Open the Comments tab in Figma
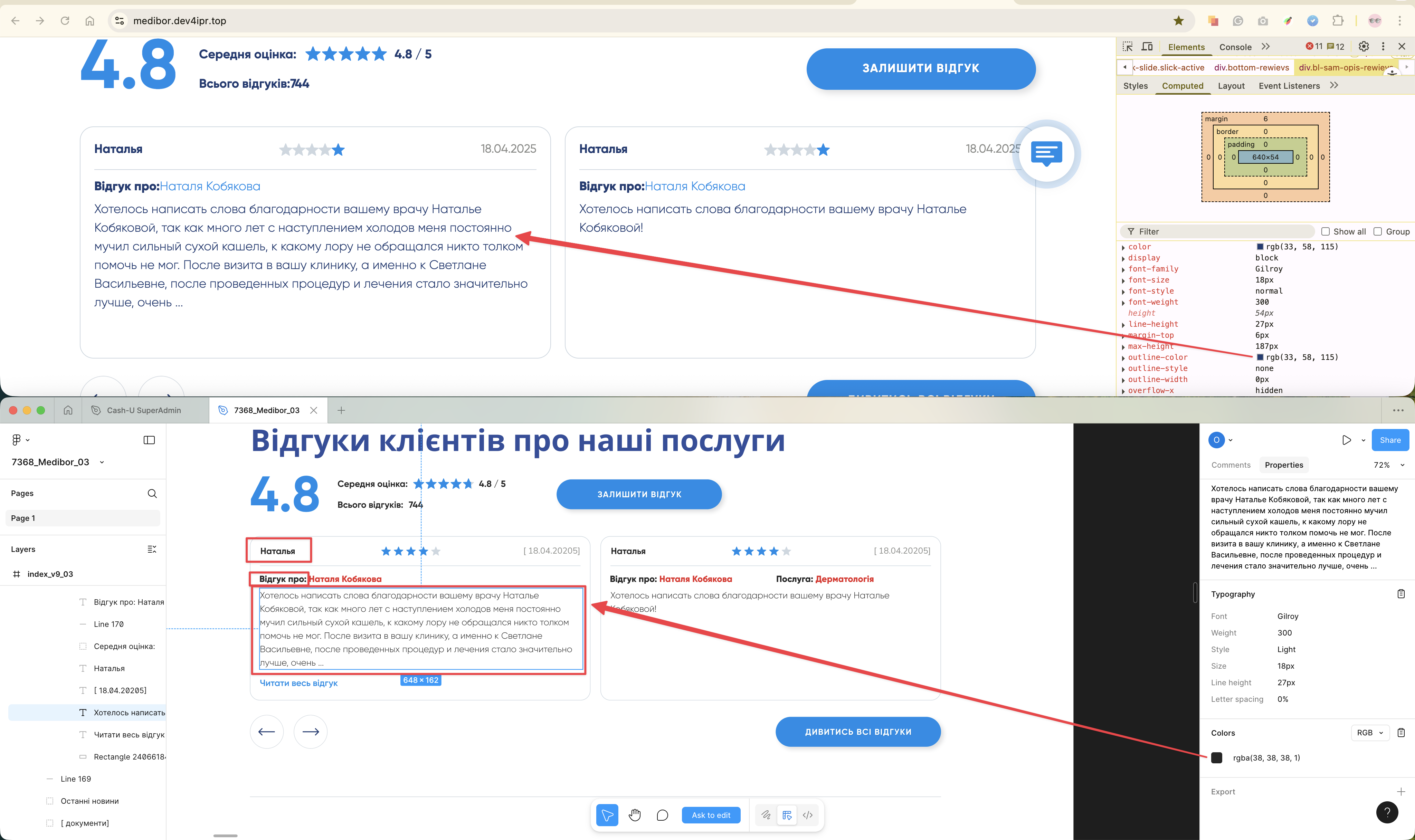This screenshot has width=1415, height=840. [1231, 465]
